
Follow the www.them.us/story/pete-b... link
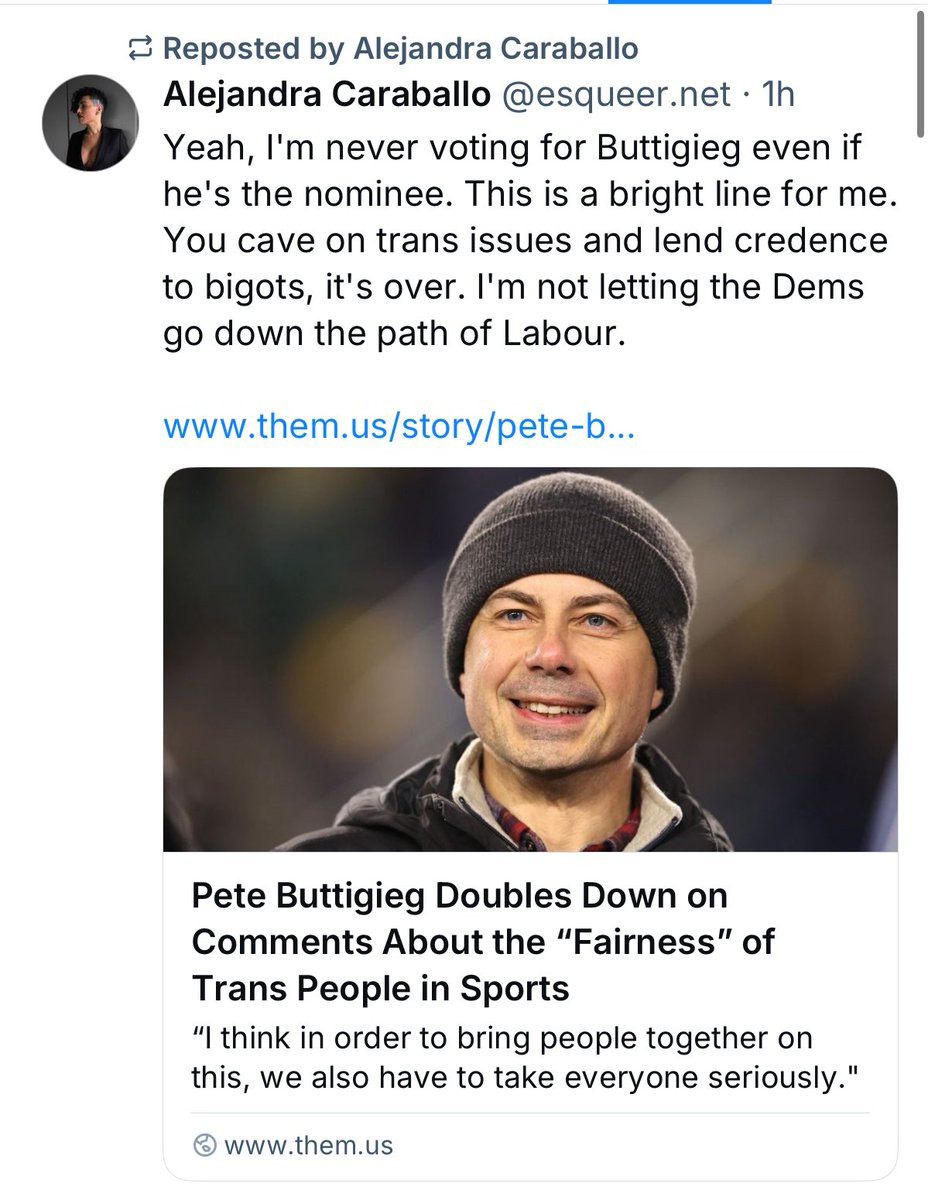(398, 428)
